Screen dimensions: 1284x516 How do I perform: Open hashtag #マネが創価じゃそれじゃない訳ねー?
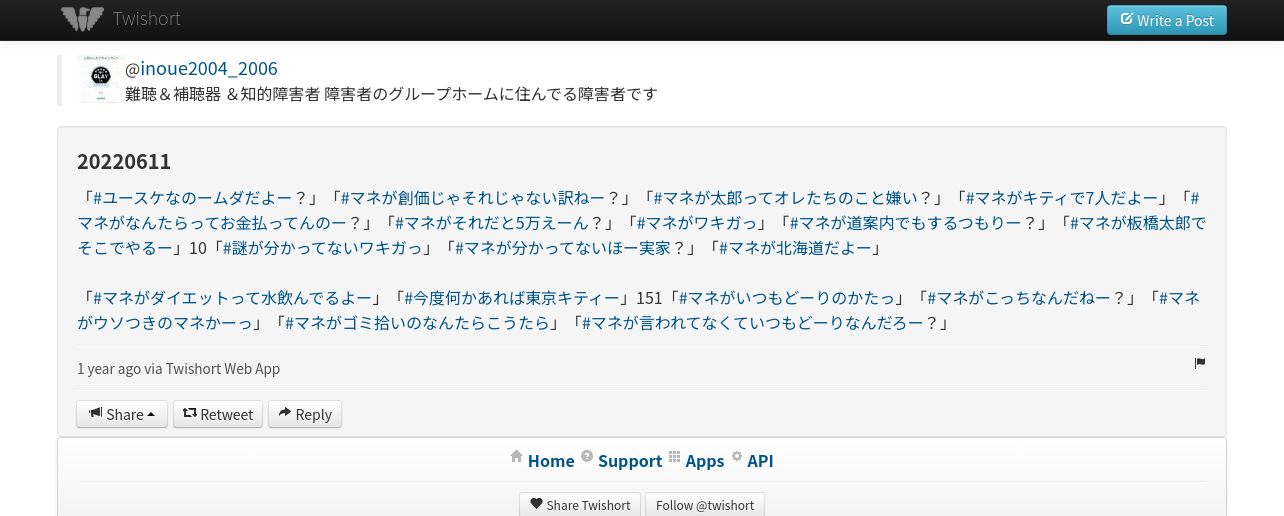pyautogui.click(x=472, y=198)
